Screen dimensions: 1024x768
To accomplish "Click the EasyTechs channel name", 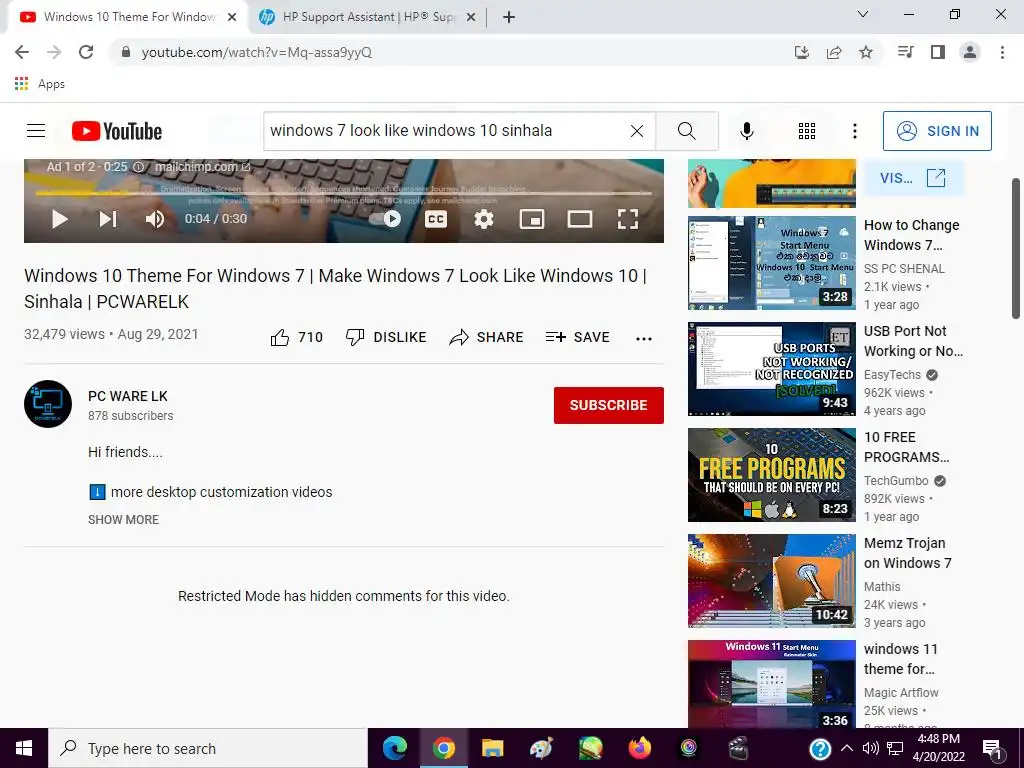I will [892, 375].
